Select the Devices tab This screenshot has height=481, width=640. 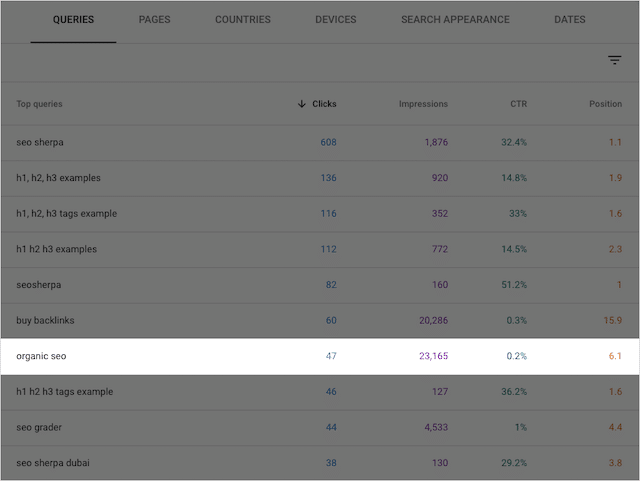[336, 20]
